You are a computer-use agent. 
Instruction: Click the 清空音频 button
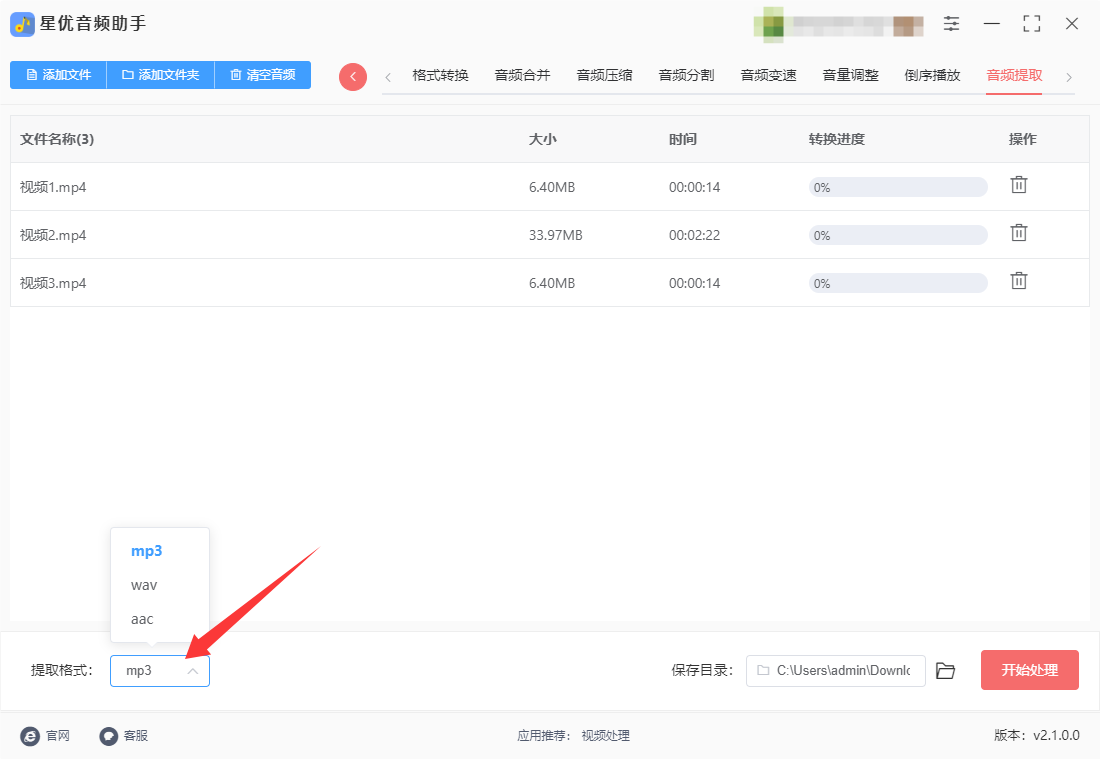pos(262,75)
